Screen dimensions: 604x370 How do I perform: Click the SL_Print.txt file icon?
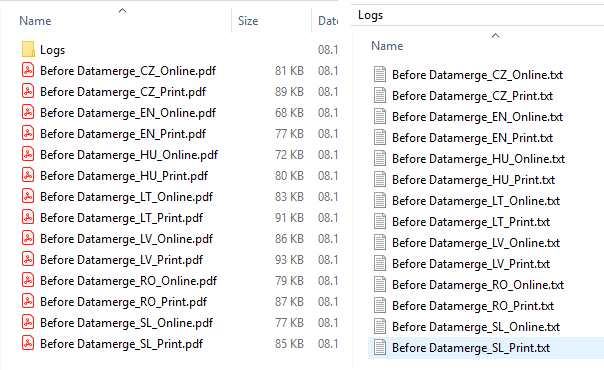point(380,348)
